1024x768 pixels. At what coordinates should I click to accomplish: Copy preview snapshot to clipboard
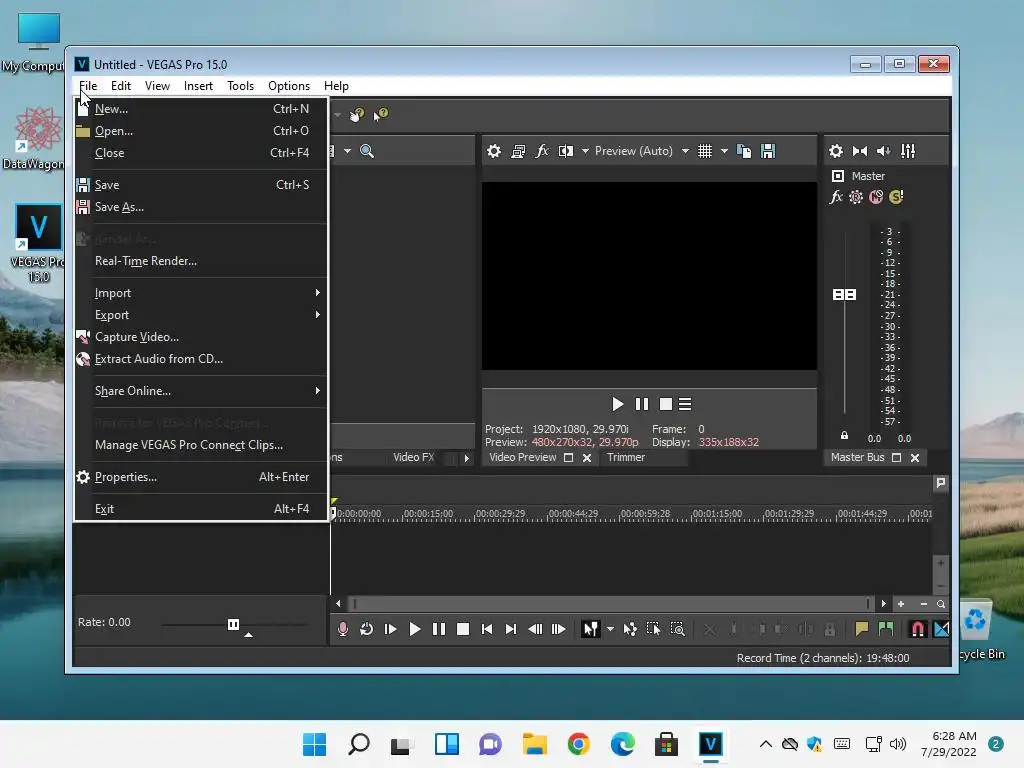[x=744, y=152]
